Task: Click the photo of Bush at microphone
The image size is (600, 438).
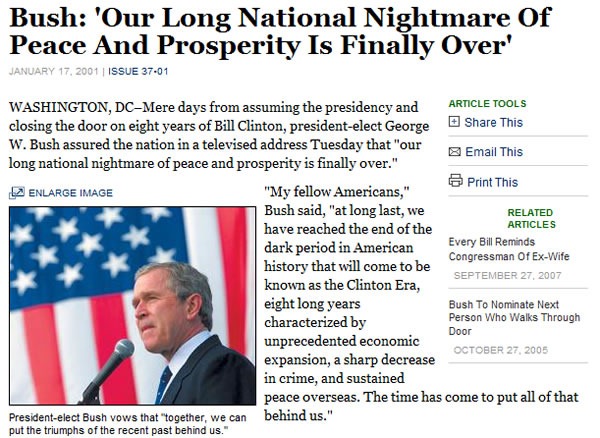Action: point(132,305)
